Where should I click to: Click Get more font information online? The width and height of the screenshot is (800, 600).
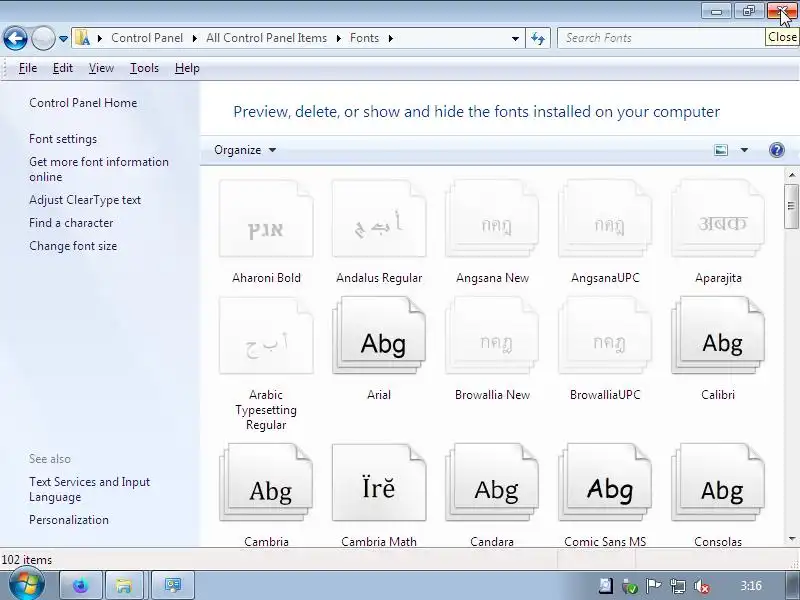click(x=98, y=169)
